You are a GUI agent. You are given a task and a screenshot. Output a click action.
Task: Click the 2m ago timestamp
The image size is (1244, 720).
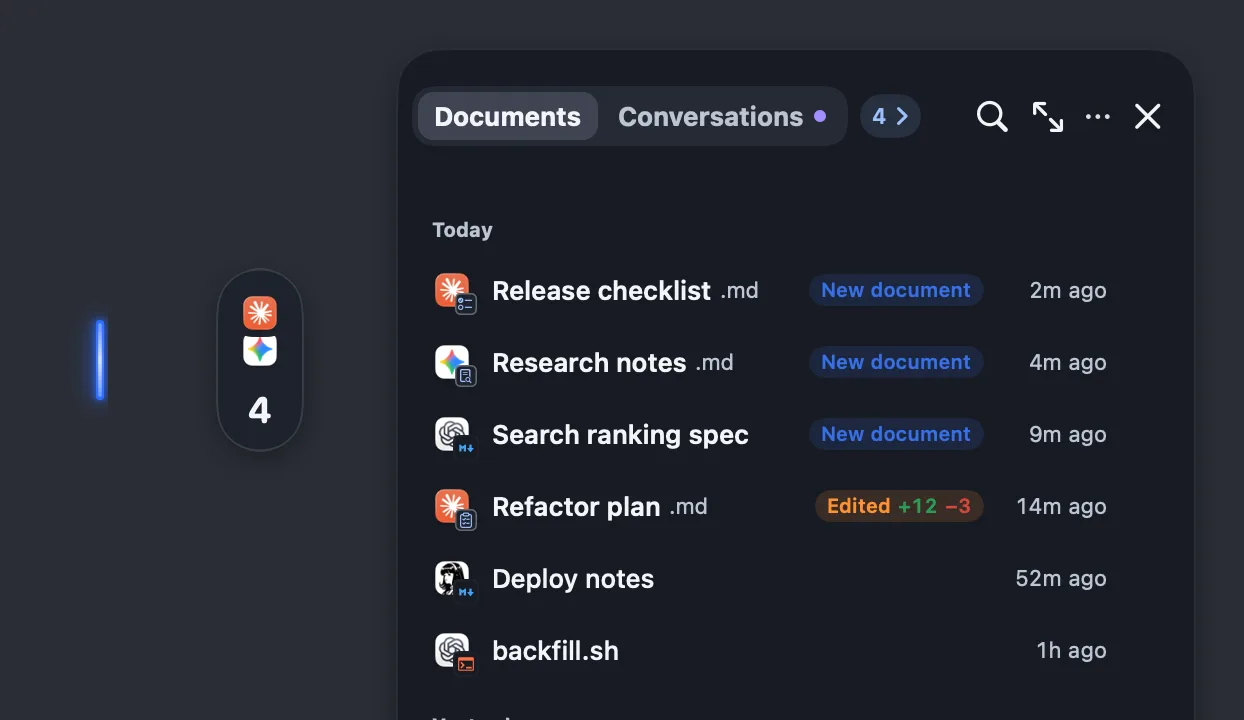[x=1068, y=291]
